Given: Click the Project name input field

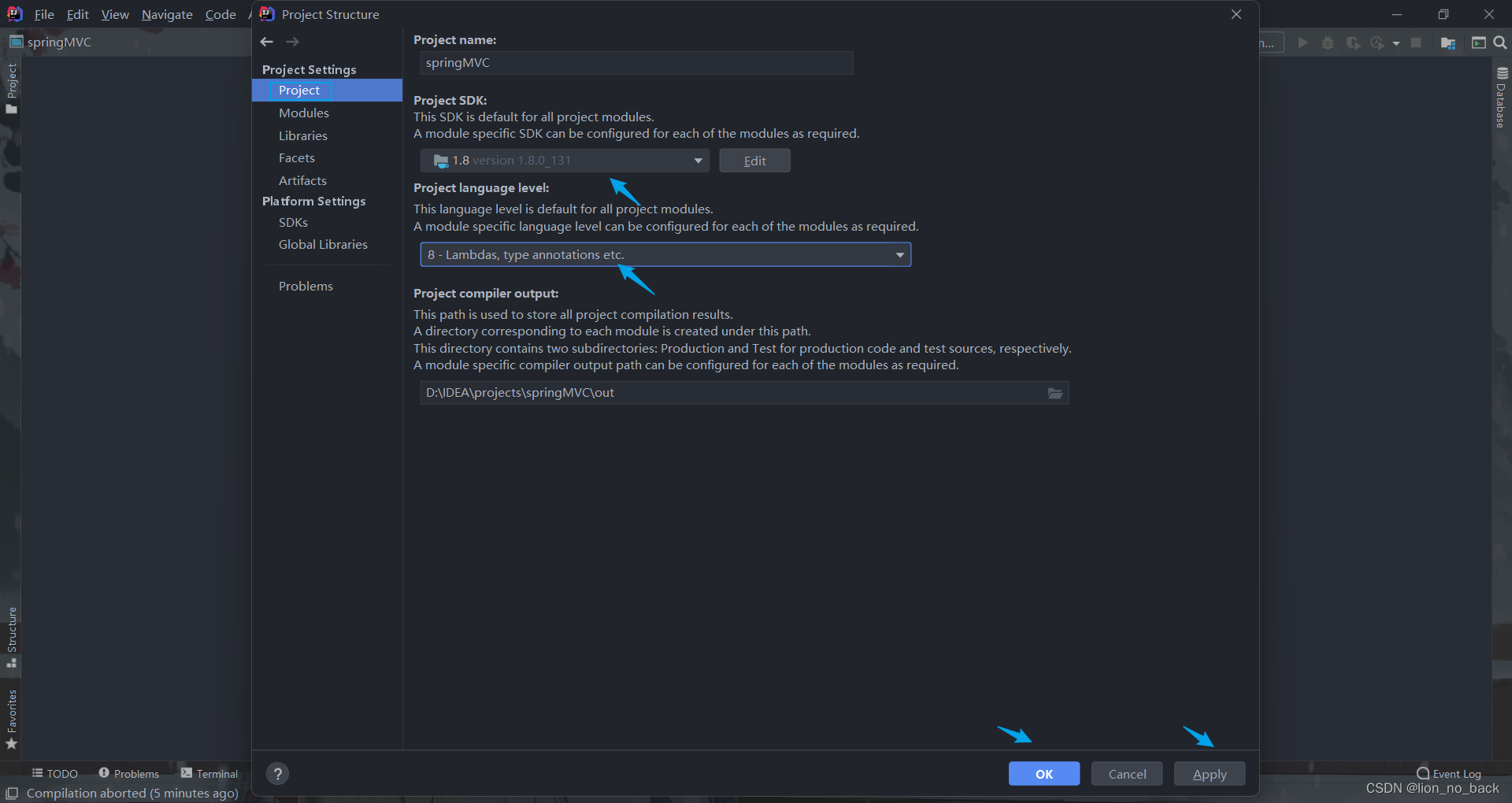Looking at the screenshot, I should coord(636,63).
